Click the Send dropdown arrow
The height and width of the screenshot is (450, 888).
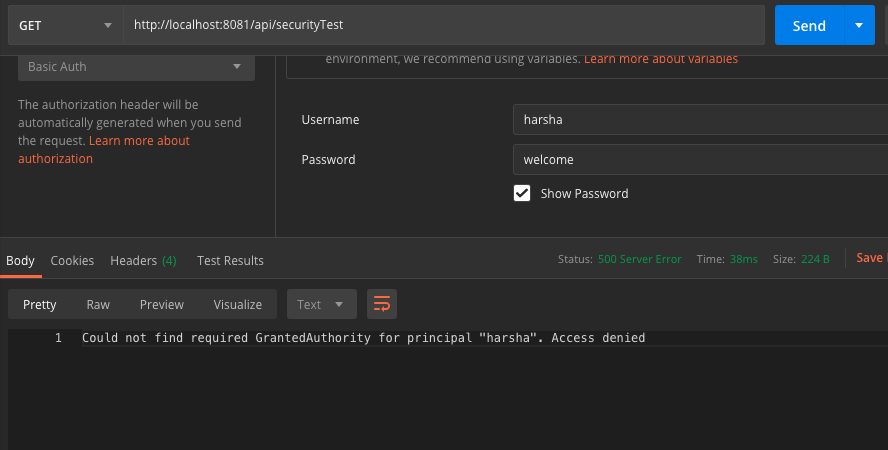(858, 25)
